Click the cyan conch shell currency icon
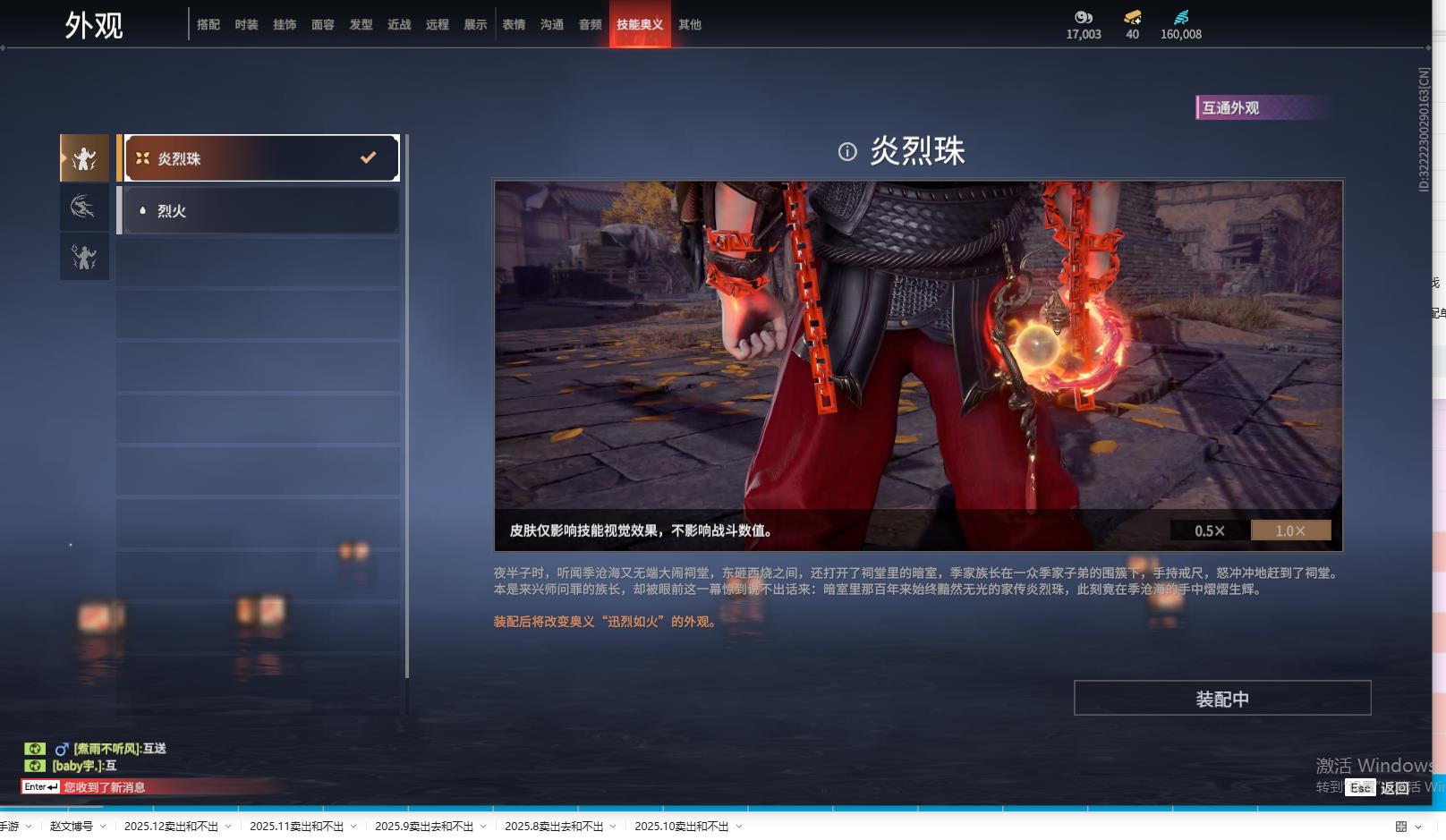The image size is (1446, 840). point(1181,17)
